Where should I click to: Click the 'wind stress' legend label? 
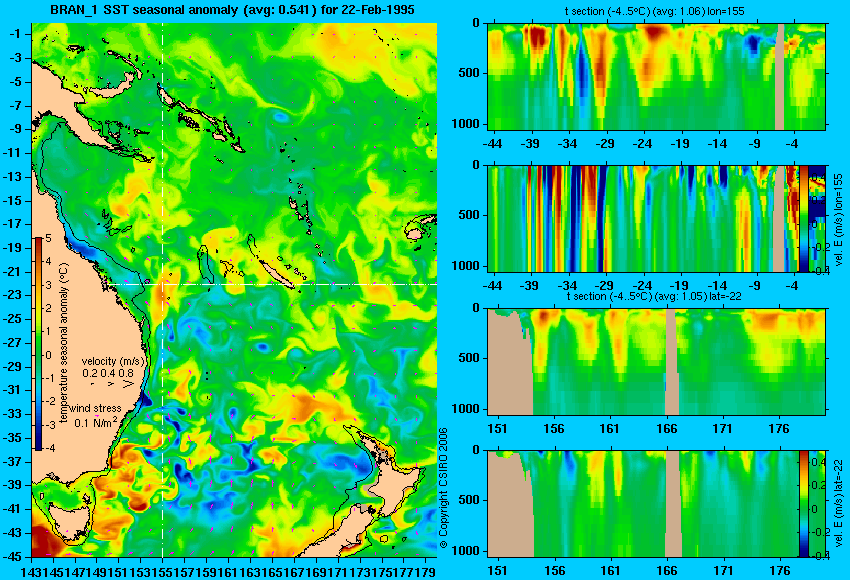pos(95,408)
